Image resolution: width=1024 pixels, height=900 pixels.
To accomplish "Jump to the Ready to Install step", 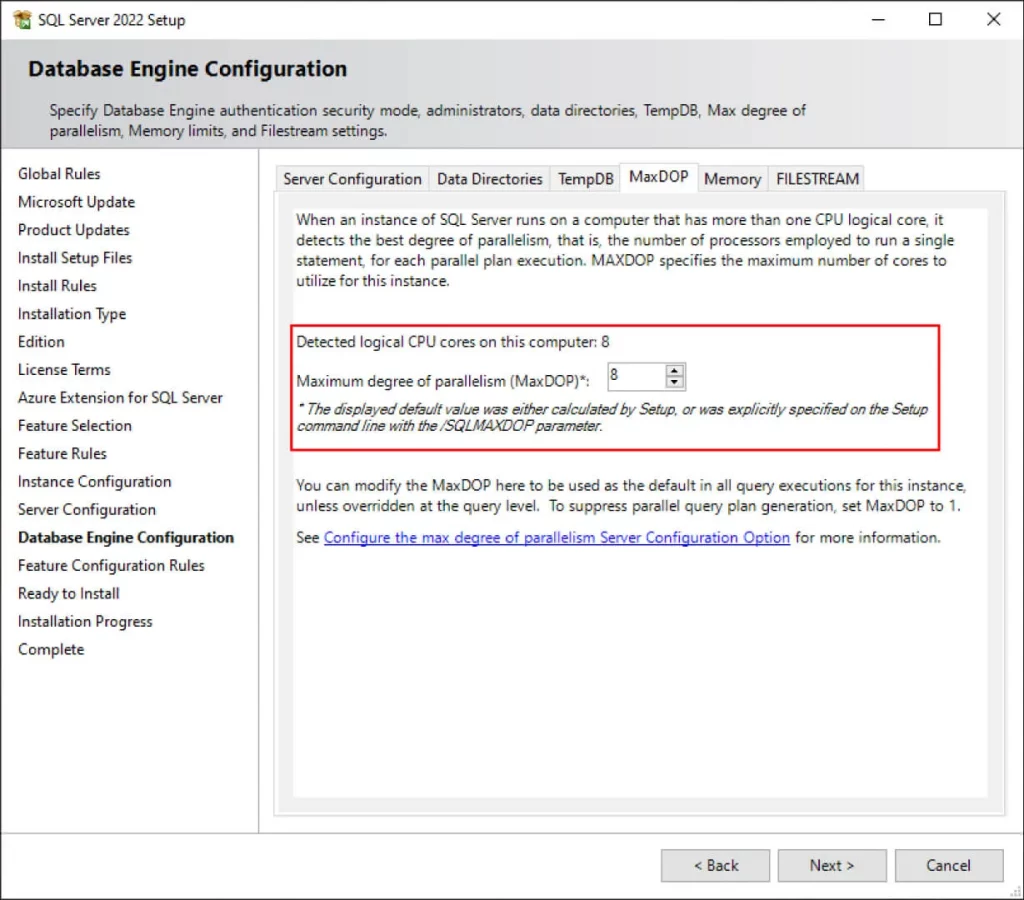I will [68, 593].
